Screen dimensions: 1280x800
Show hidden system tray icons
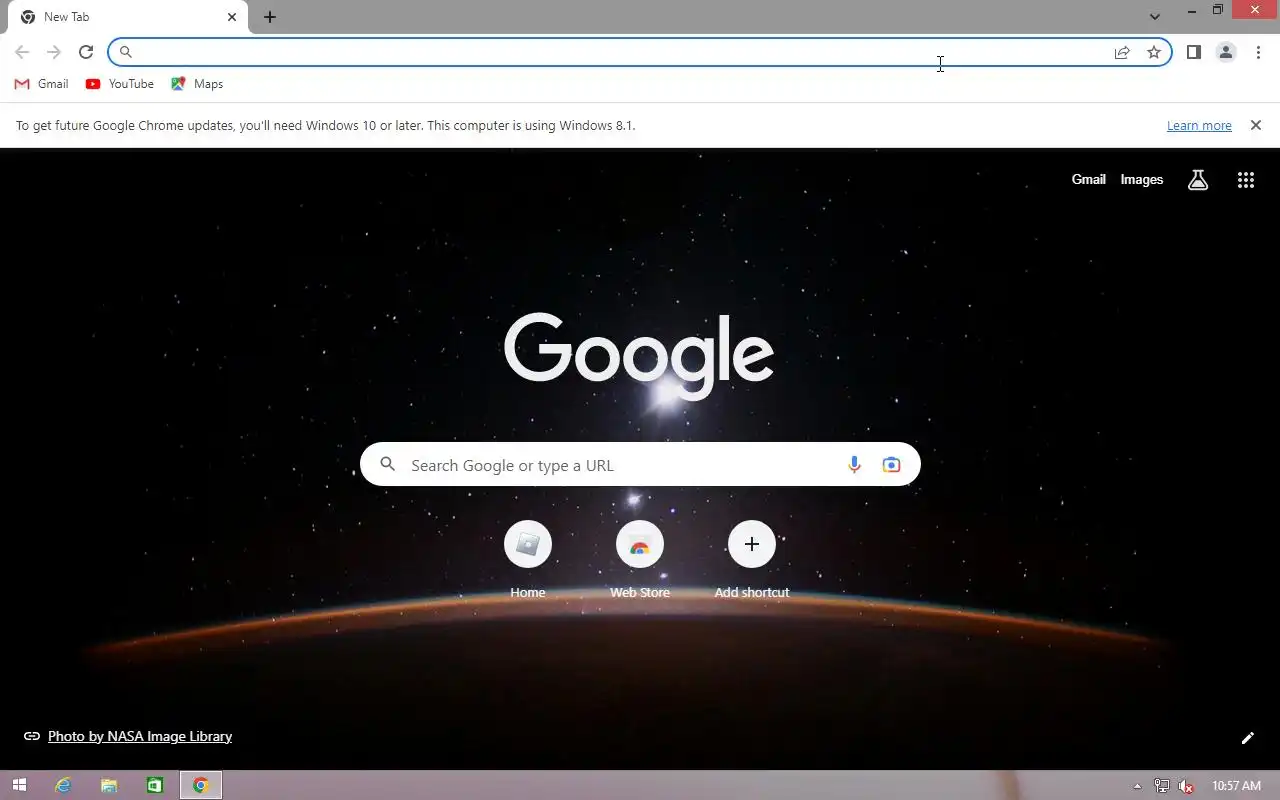(x=1137, y=786)
